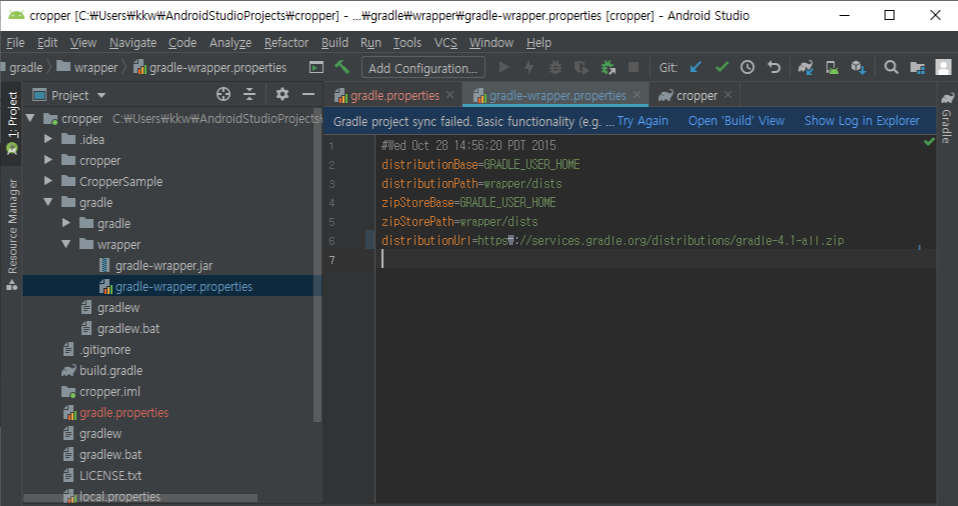This screenshot has height=506, width=958.
Task: Open Project Structure folder icon
Action: [x=917, y=67]
